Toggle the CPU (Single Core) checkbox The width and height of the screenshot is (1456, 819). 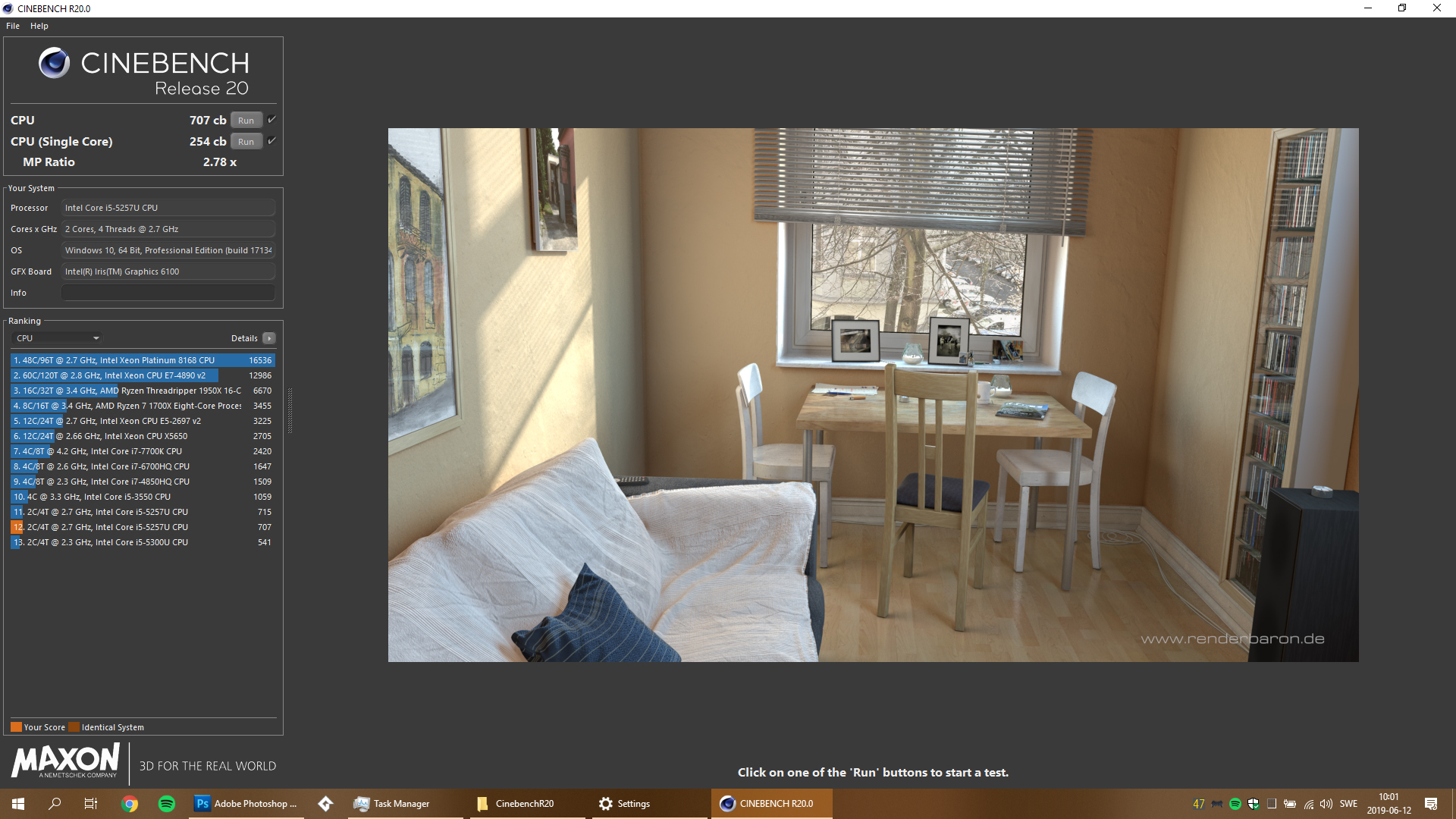click(271, 141)
